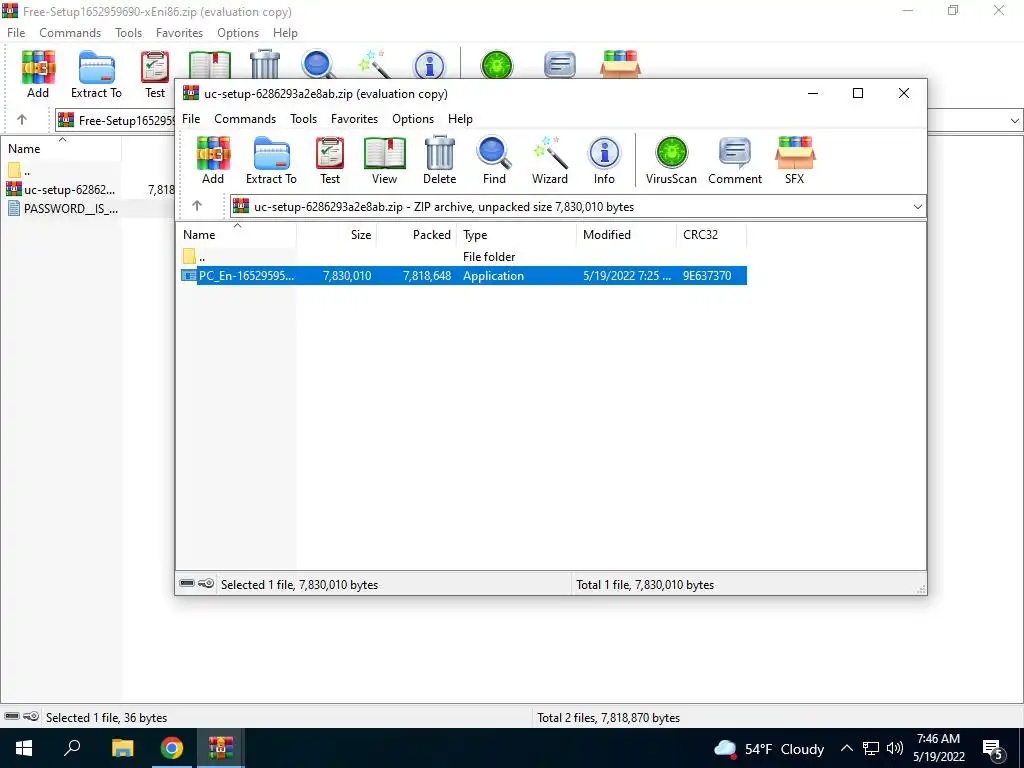Sort by CRC32 column header

click(x=711, y=235)
